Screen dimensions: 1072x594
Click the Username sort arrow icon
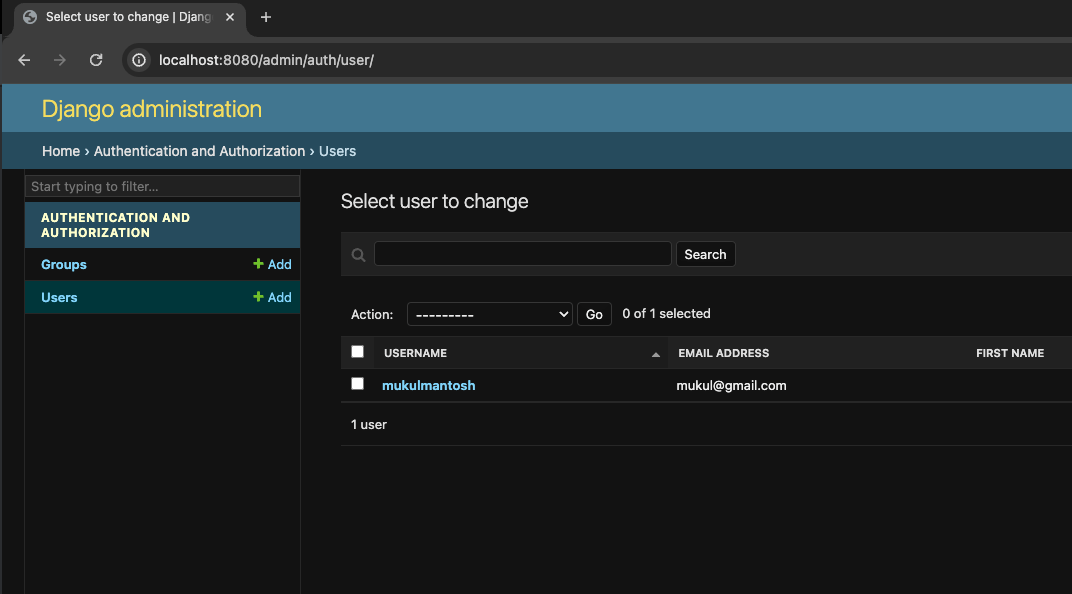(x=656, y=354)
